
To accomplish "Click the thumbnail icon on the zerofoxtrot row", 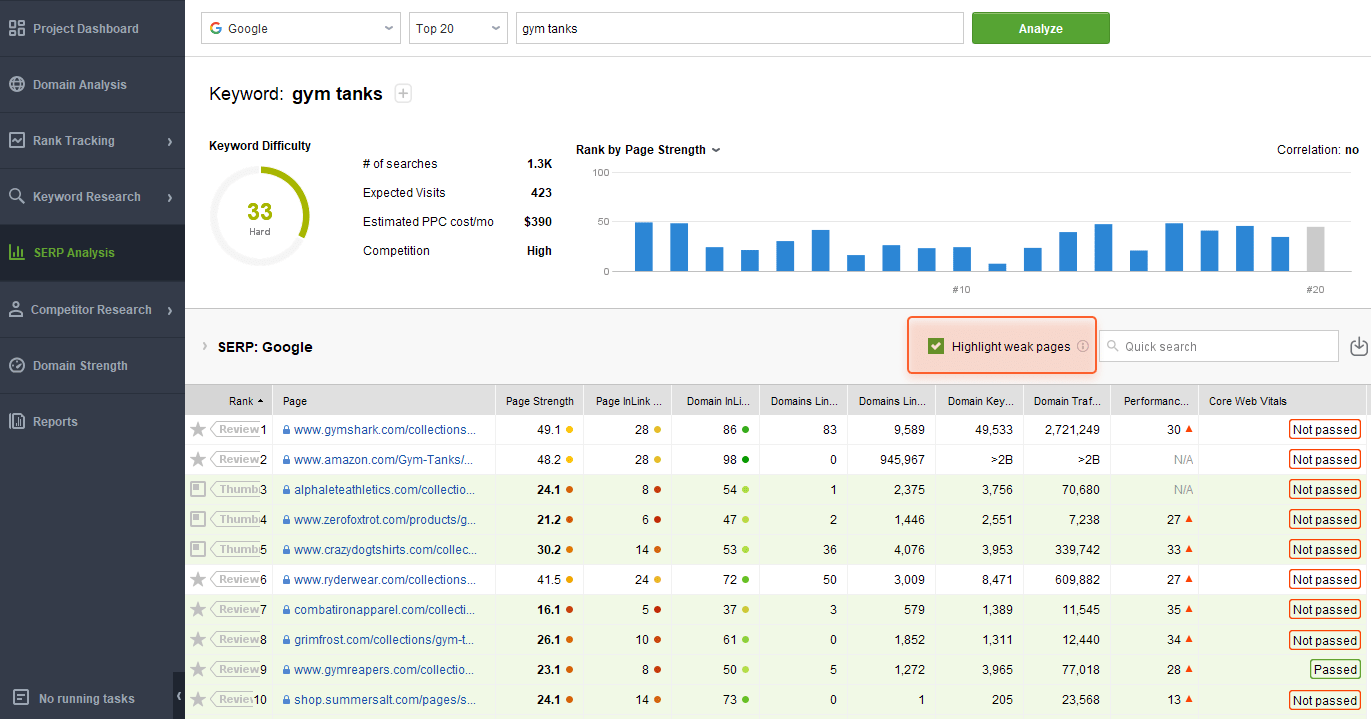I will 198,519.
